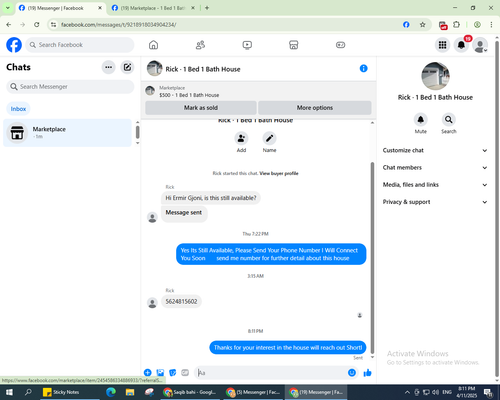Open emoji picker in message field
Screen dimensions: 500x400
(352, 373)
